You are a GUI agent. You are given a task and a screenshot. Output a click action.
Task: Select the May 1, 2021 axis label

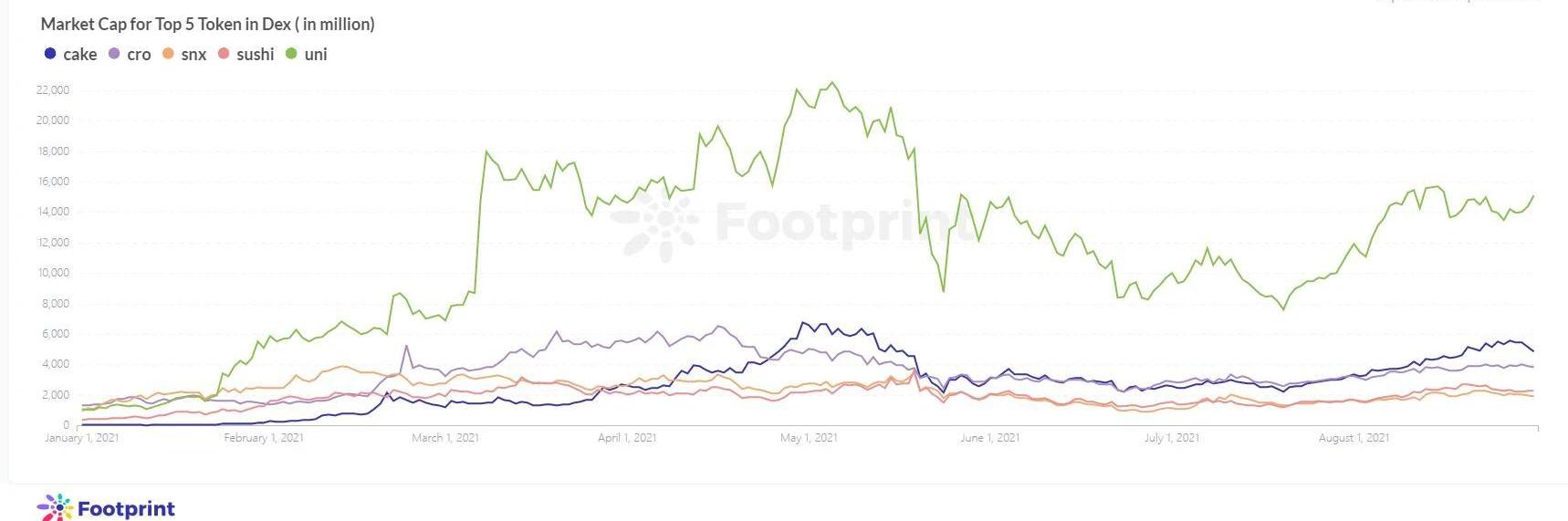tap(809, 438)
